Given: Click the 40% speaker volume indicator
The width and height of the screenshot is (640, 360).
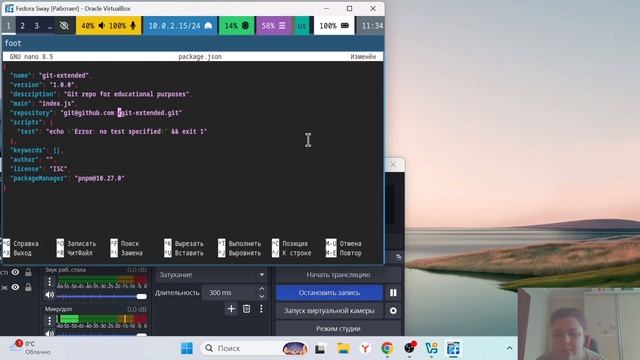Looking at the screenshot, I should (x=93, y=26).
